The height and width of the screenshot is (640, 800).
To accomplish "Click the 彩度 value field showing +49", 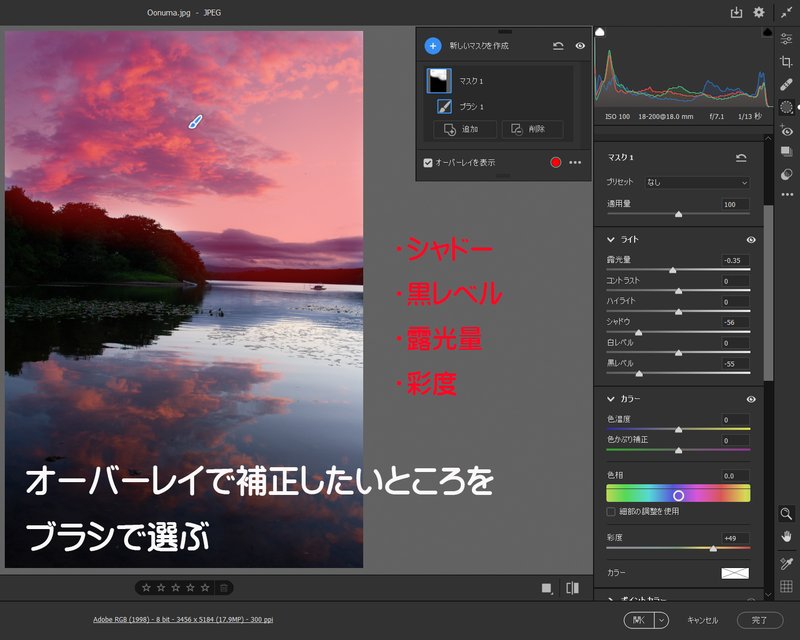I will point(735,538).
